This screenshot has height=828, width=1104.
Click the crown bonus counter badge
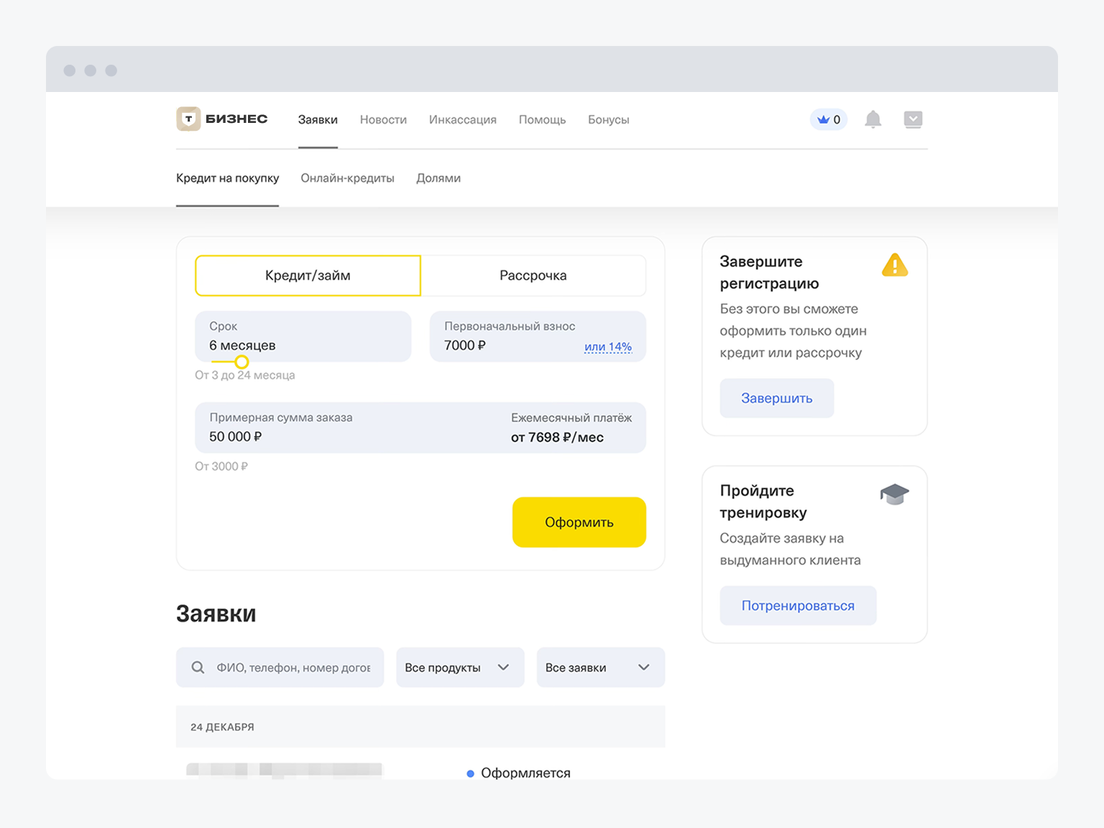click(828, 120)
